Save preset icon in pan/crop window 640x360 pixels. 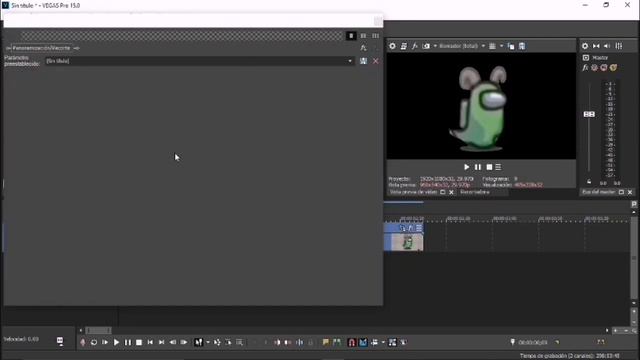[x=363, y=61]
